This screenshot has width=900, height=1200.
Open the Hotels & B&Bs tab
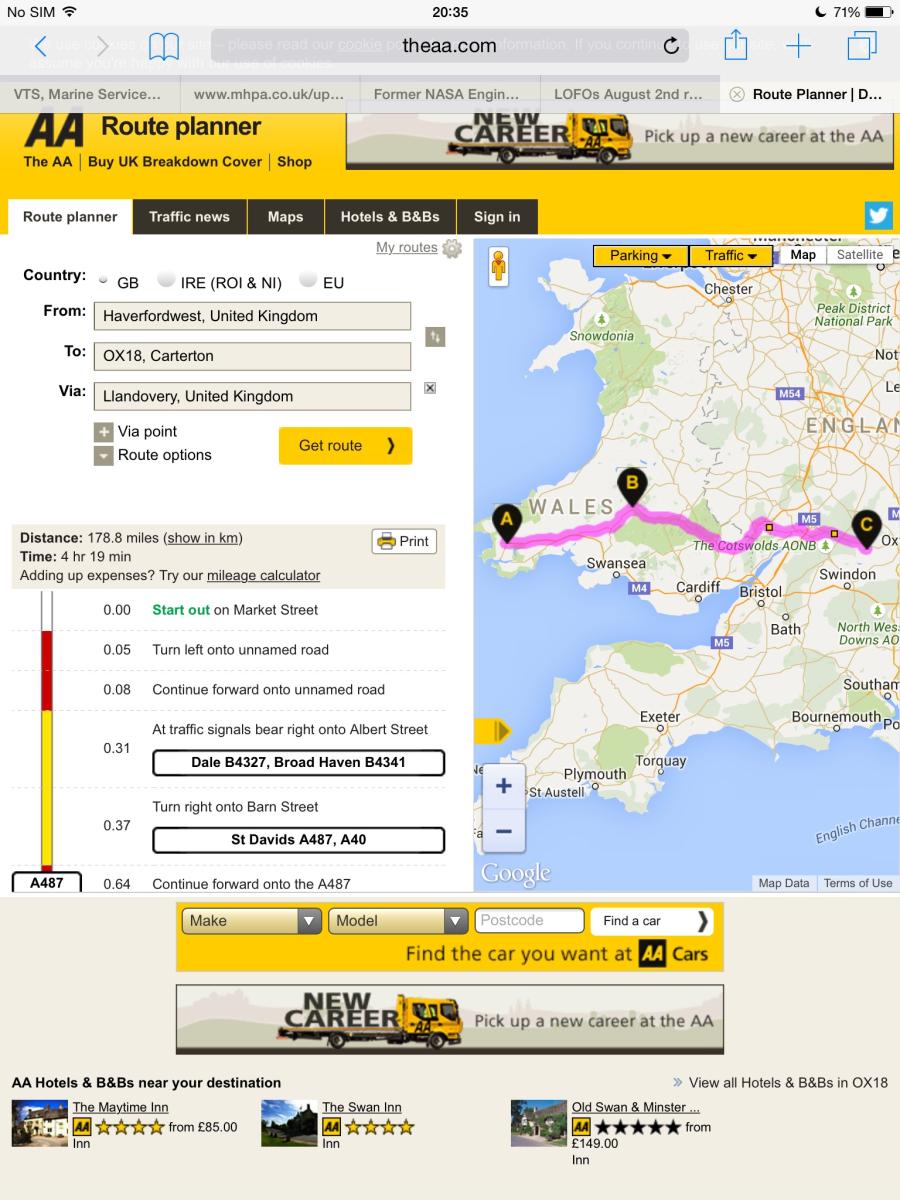390,217
